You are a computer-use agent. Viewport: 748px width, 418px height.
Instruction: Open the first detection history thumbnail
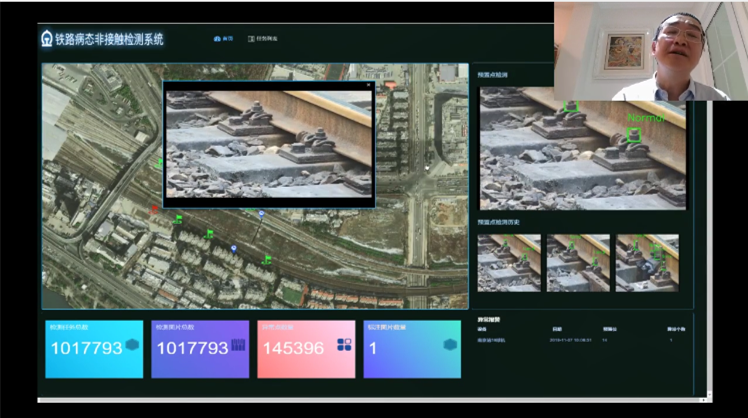point(509,263)
